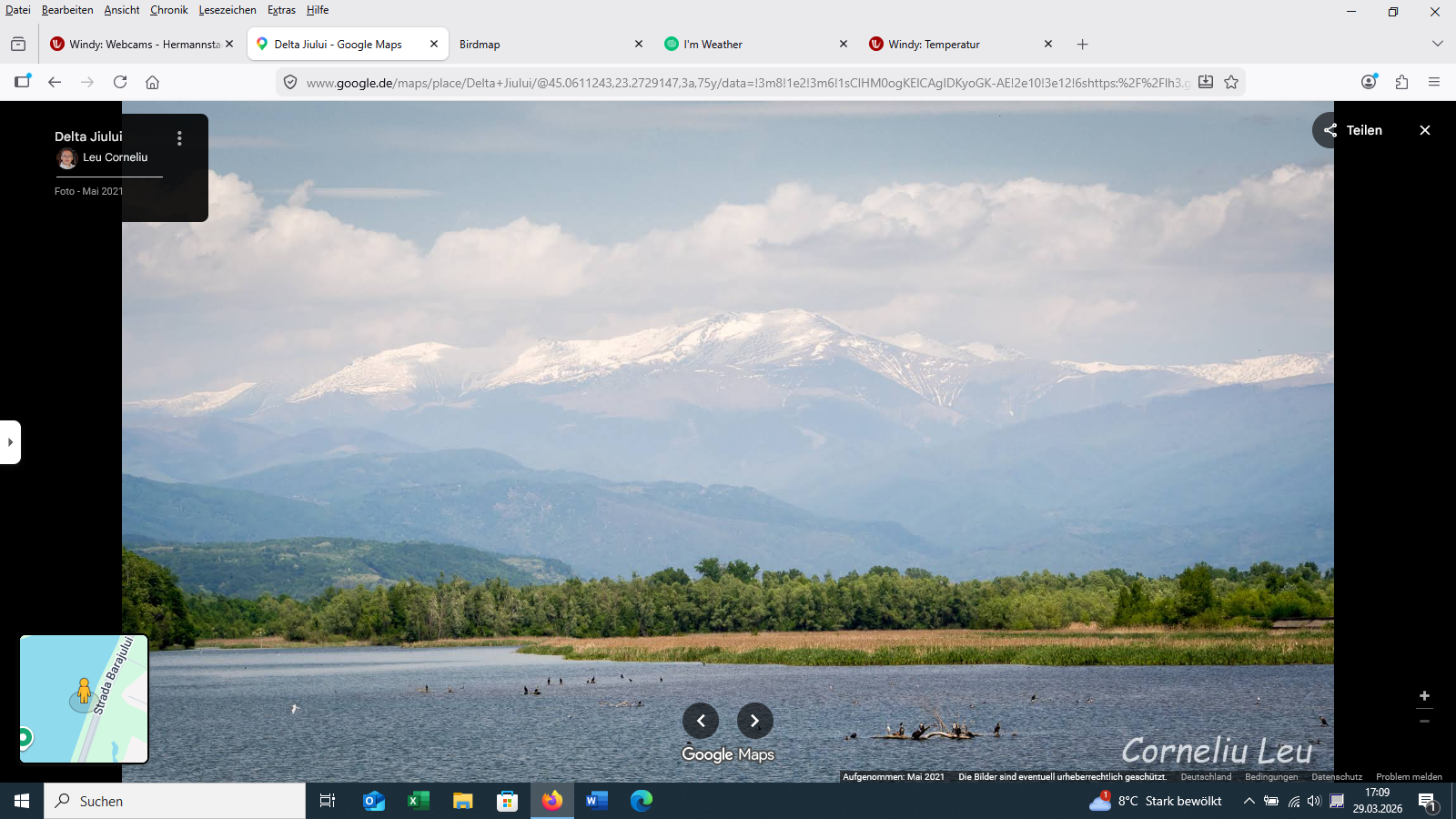Image resolution: width=1456 pixels, height=819 pixels.
Task: Open the Datenschutz link
Action: 1337,777
